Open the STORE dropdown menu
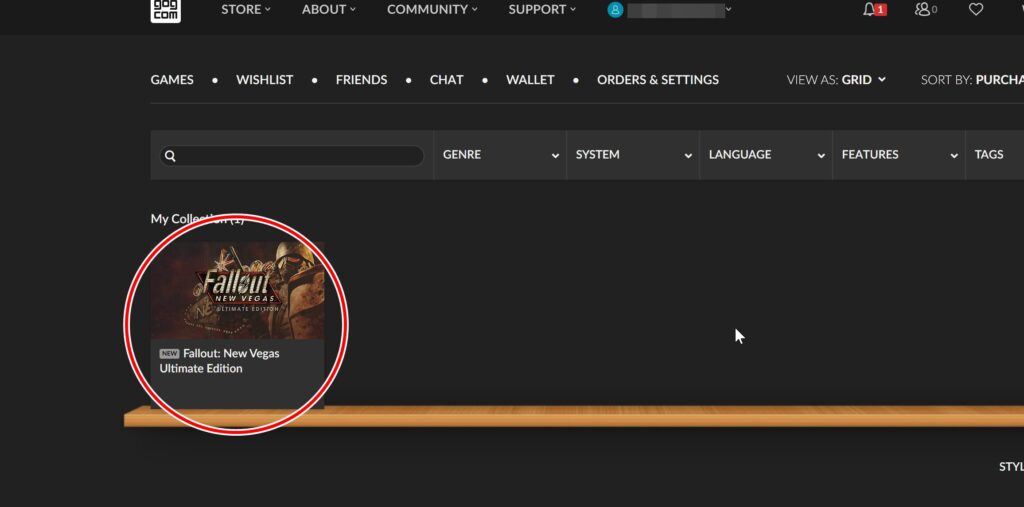1024x507 pixels. click(246, 9)
